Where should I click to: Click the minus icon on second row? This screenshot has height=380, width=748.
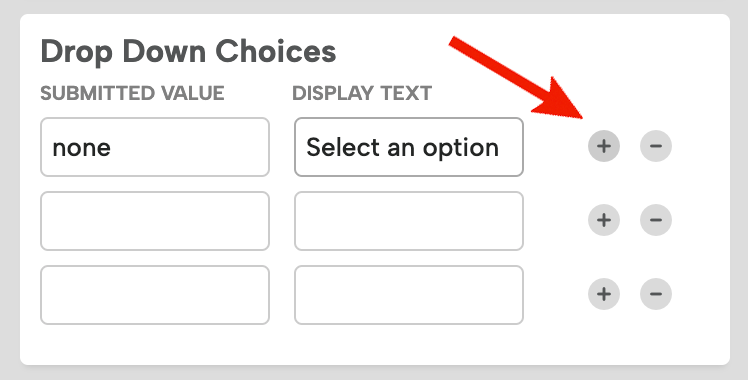click(x=656, y=220)
